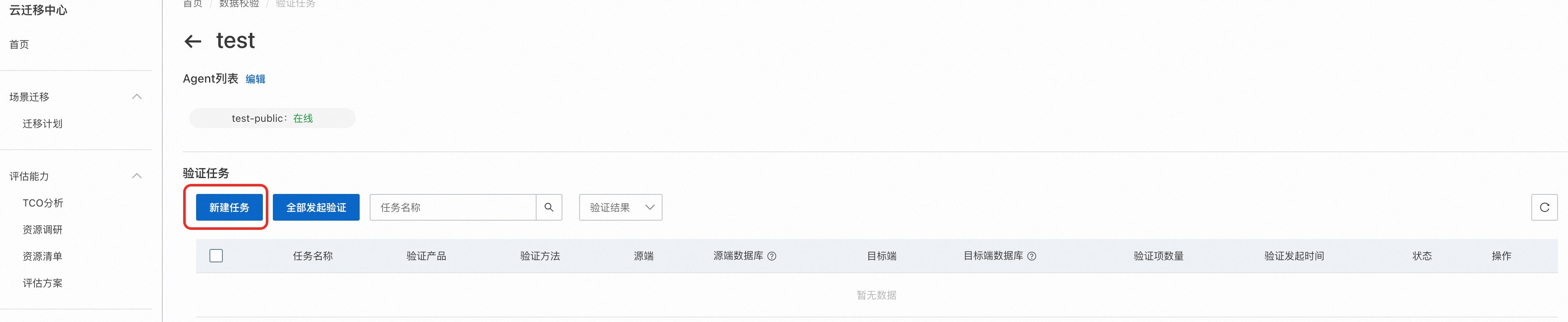1568x322 pixels.
Task: Open 迁移计划 in the sidebar
Action: pos(43,123)
